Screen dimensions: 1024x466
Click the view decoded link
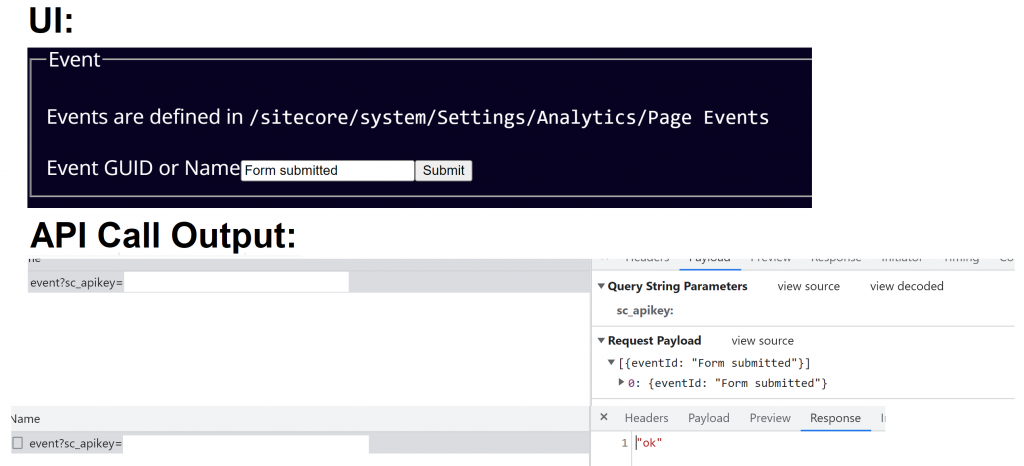click(906, 286)
